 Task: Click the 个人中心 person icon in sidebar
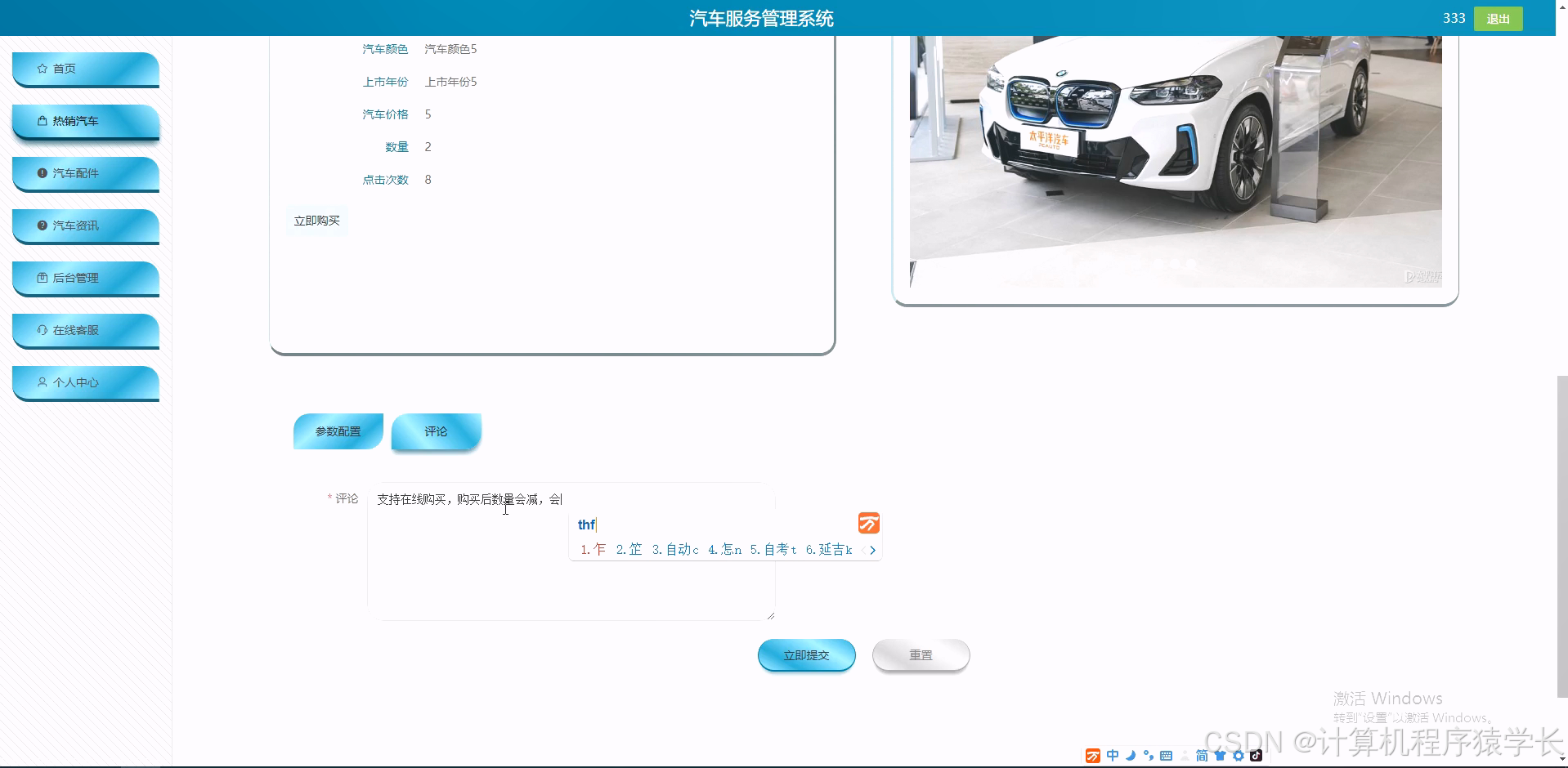point(42,382)
